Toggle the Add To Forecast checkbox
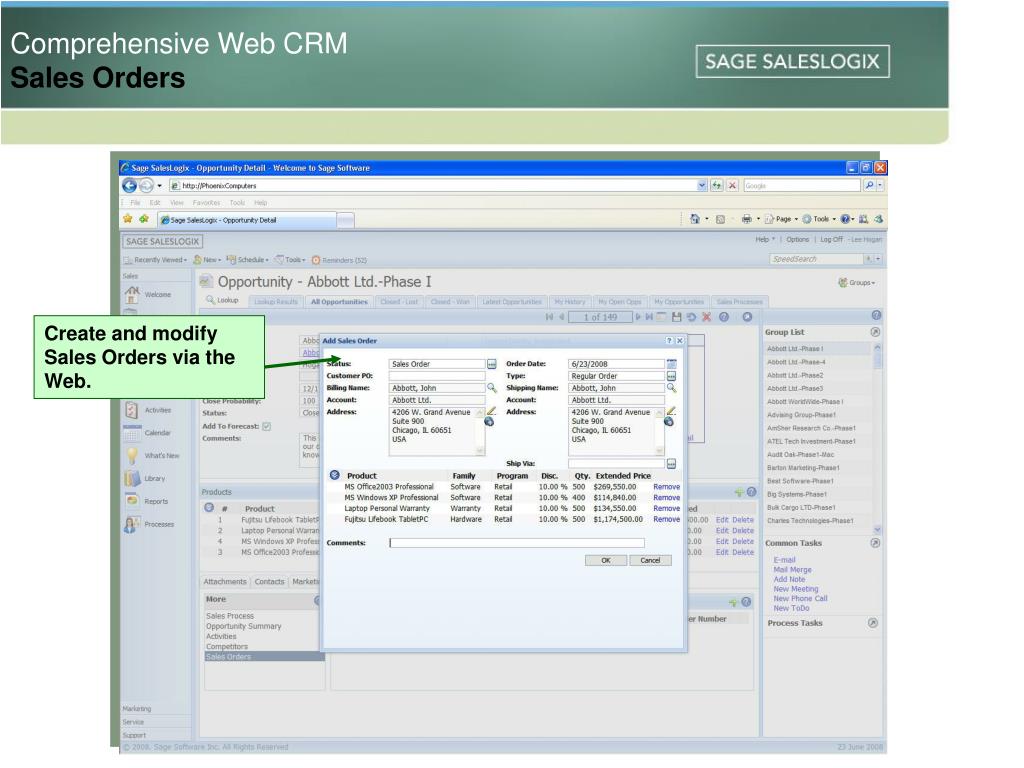This screenshot has width=1024, height=768. pyautogui.click(x=266, y=426)
